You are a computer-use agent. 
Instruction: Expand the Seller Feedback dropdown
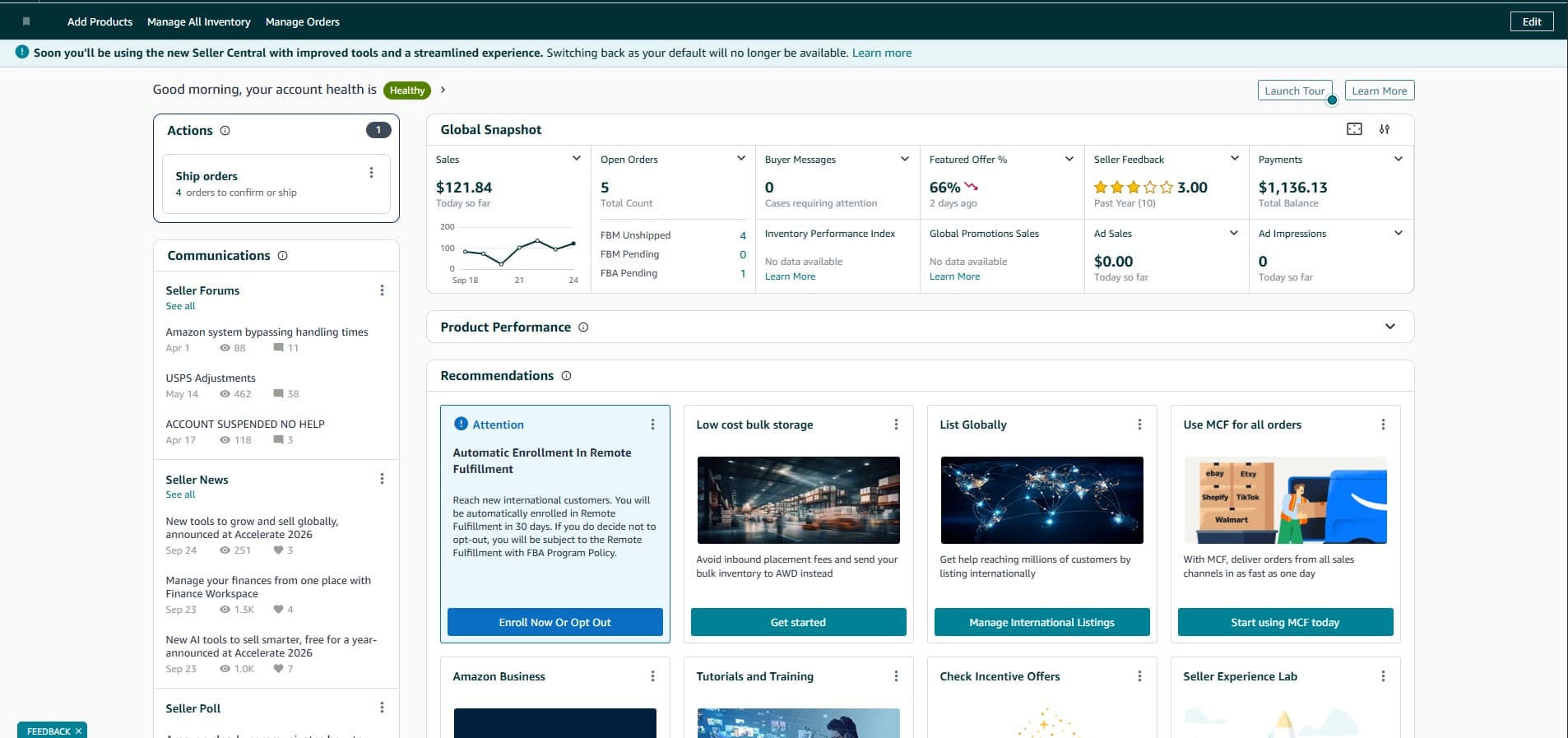1234,159
